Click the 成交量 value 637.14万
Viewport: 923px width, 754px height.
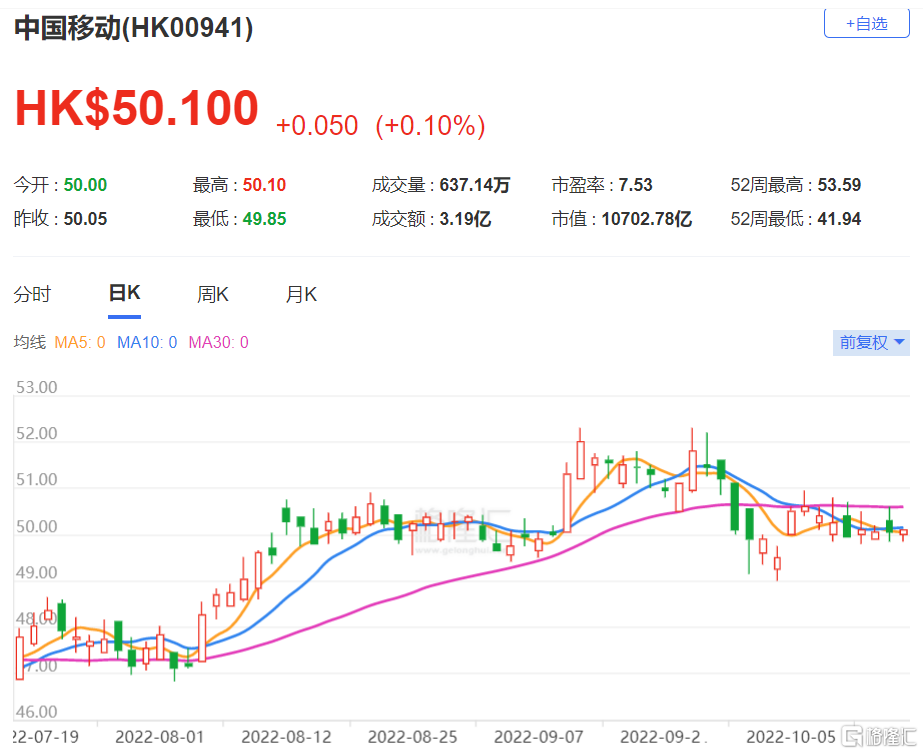click(x=474, y=185)
